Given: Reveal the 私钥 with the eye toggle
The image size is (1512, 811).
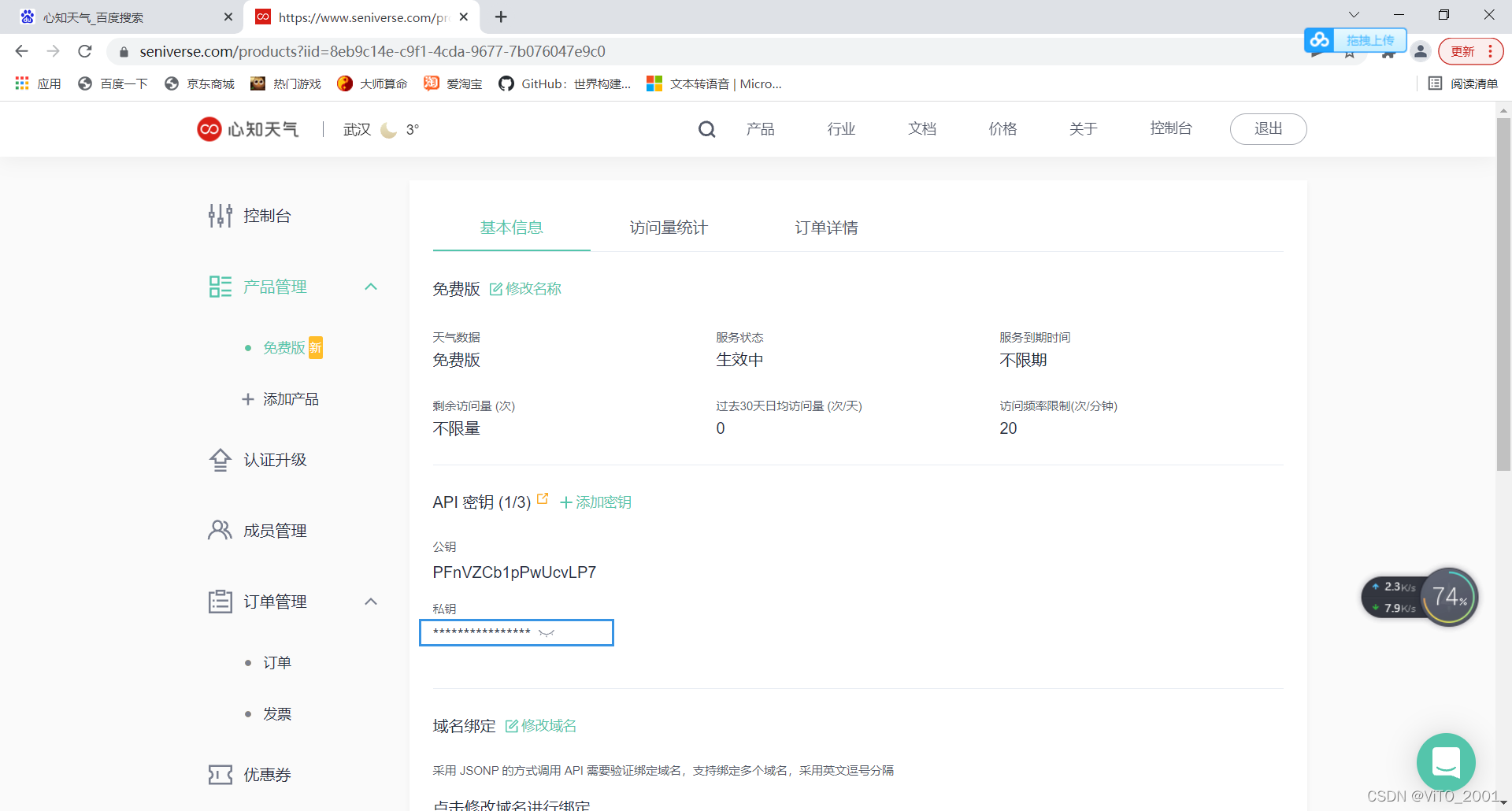Looking at the screenshot, I should click(547, 632).
